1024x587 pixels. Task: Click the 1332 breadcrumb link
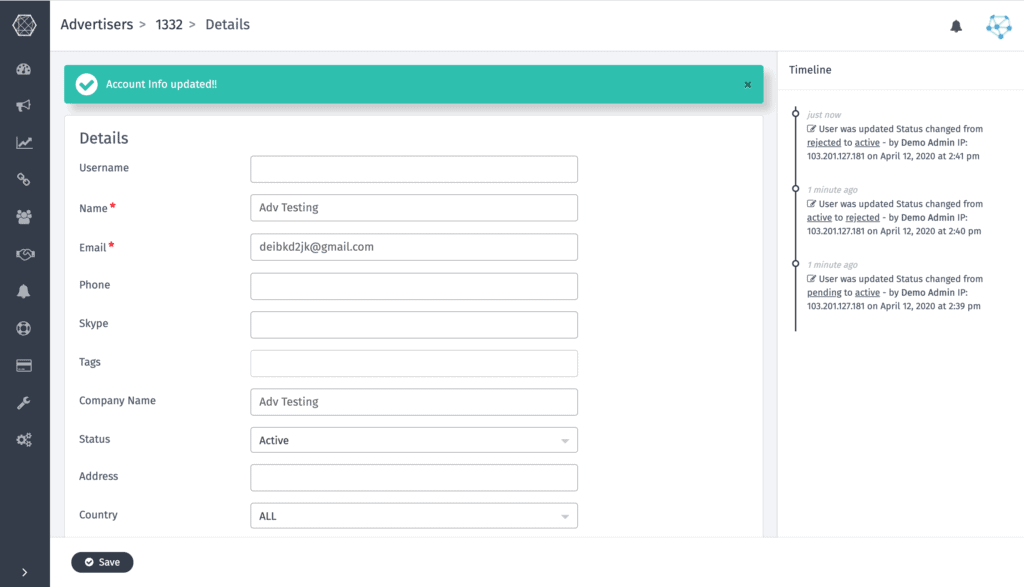(169, 24)
